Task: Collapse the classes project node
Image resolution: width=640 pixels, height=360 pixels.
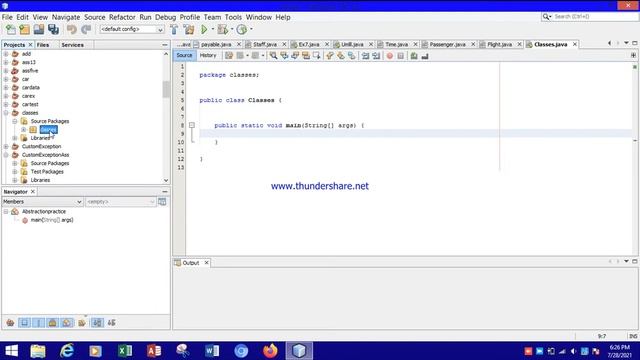Action: coord(6,113)
